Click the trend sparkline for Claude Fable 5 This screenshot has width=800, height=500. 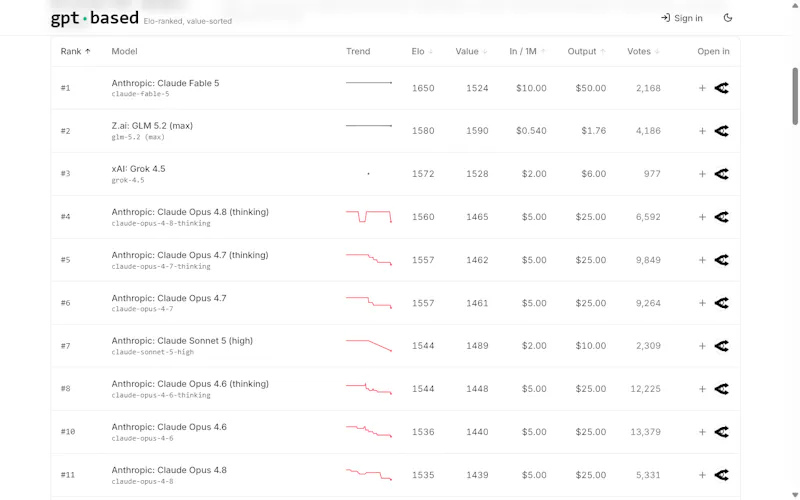(x=369, y=83)
